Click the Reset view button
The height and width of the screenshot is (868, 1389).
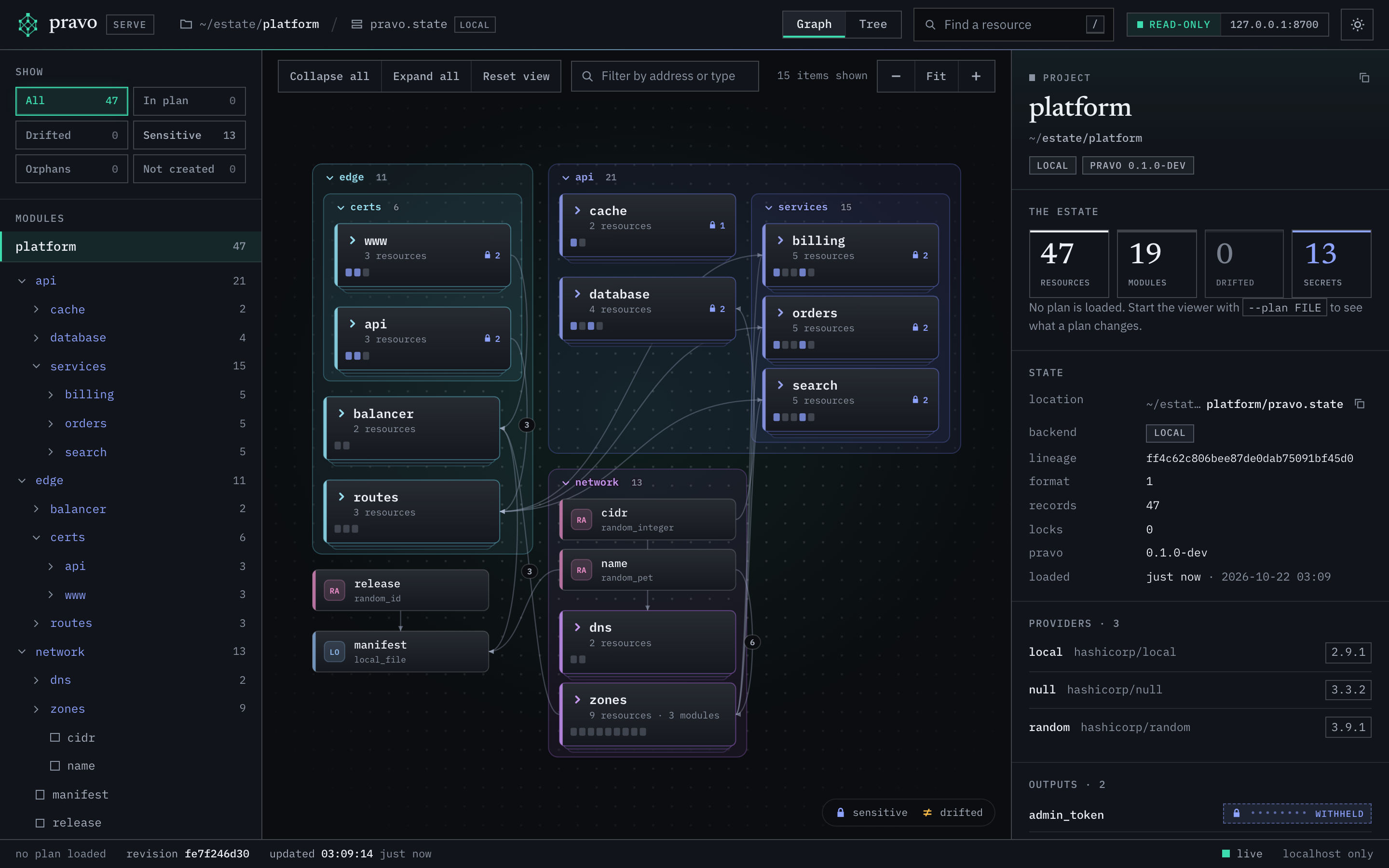[x=516, y=76]
